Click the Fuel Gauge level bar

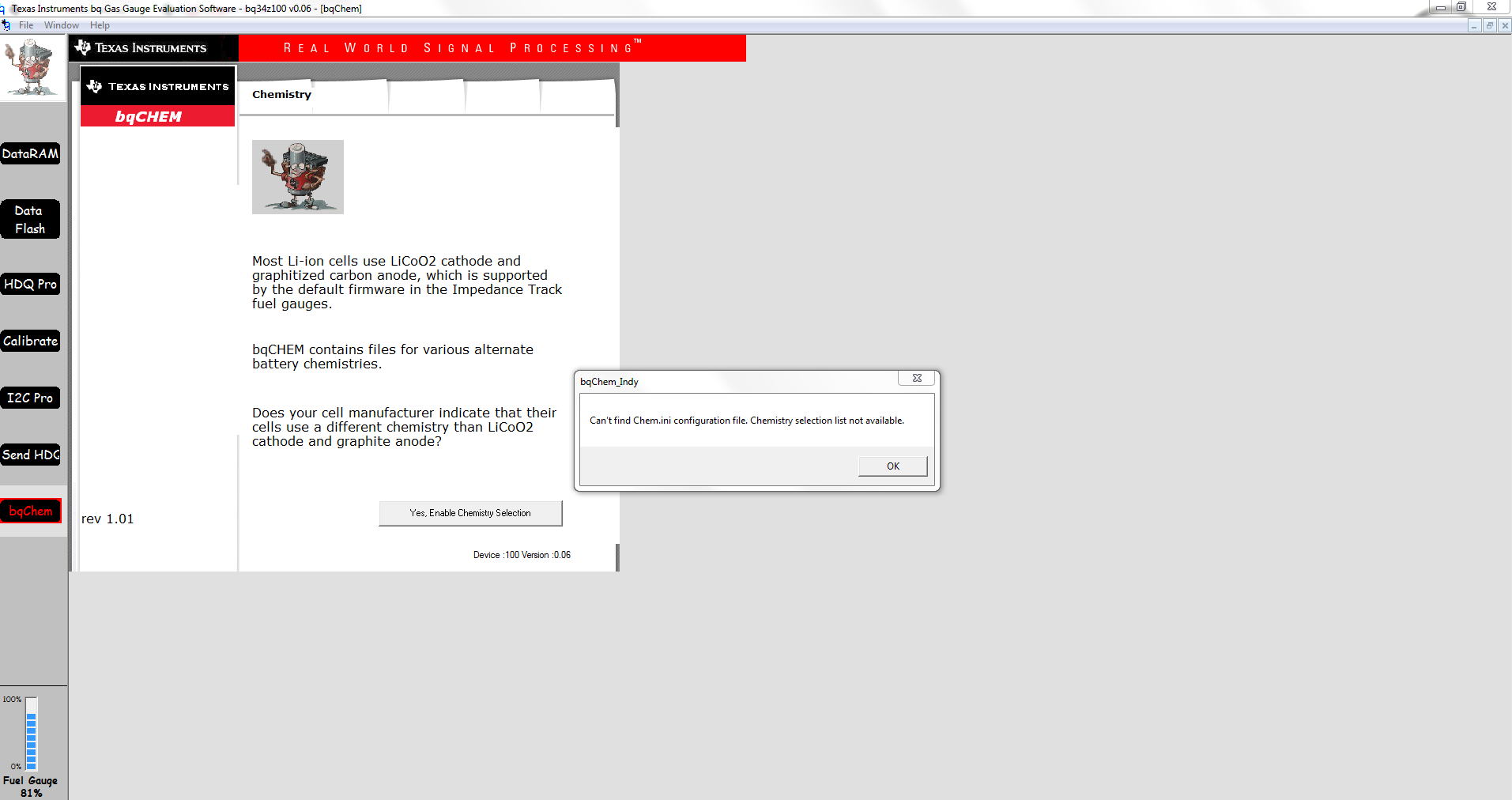pyautogui.click(x=32, y=734)
